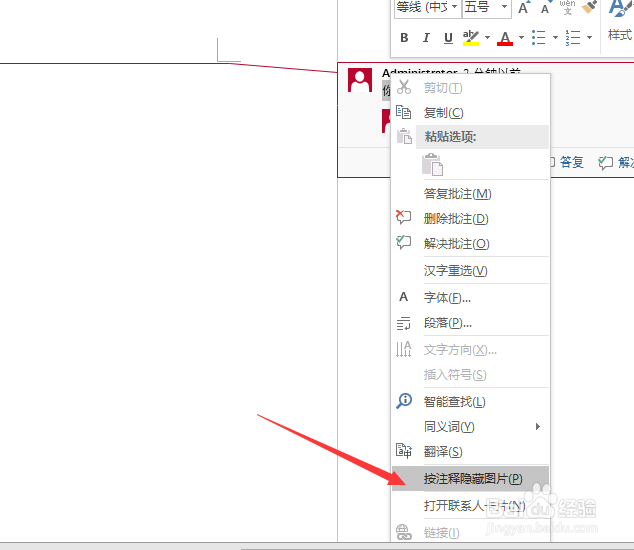Select 按注释隐藏图片(P) menu entry
This screenshot has width=634, height=550.
pyautogui.click(x=470, y=479)
